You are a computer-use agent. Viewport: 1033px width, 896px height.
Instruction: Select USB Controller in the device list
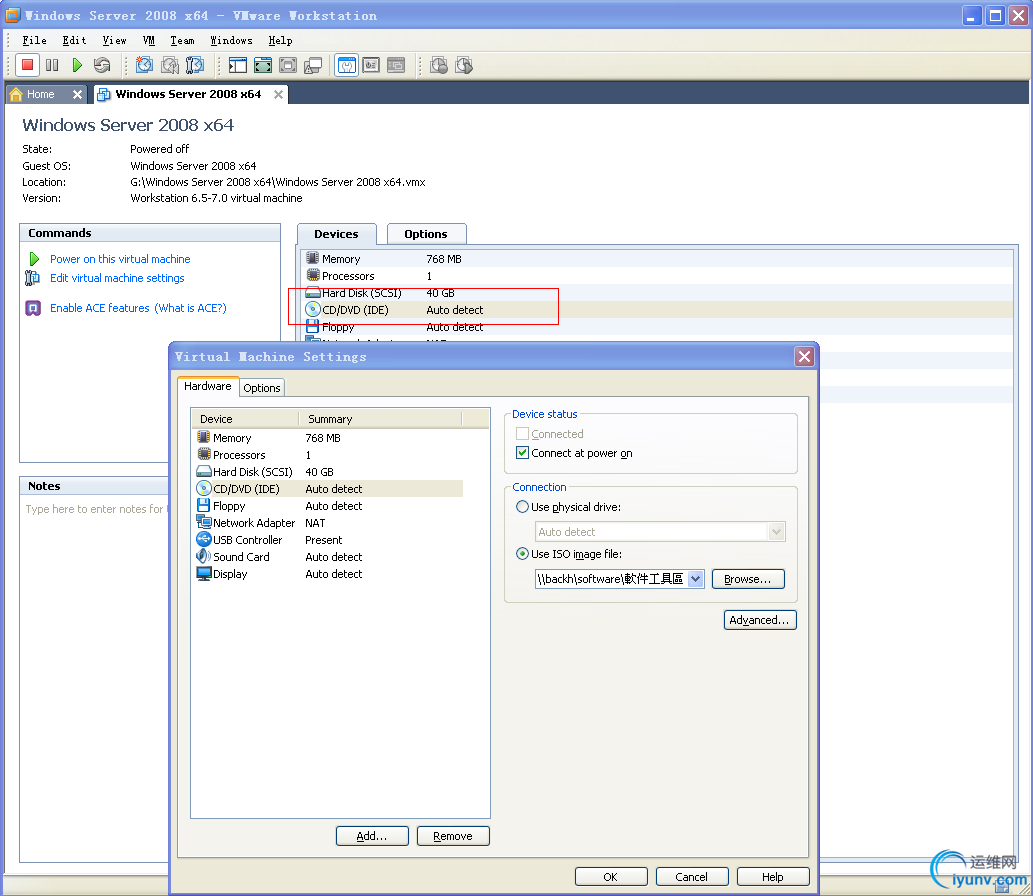coord(329,540)
